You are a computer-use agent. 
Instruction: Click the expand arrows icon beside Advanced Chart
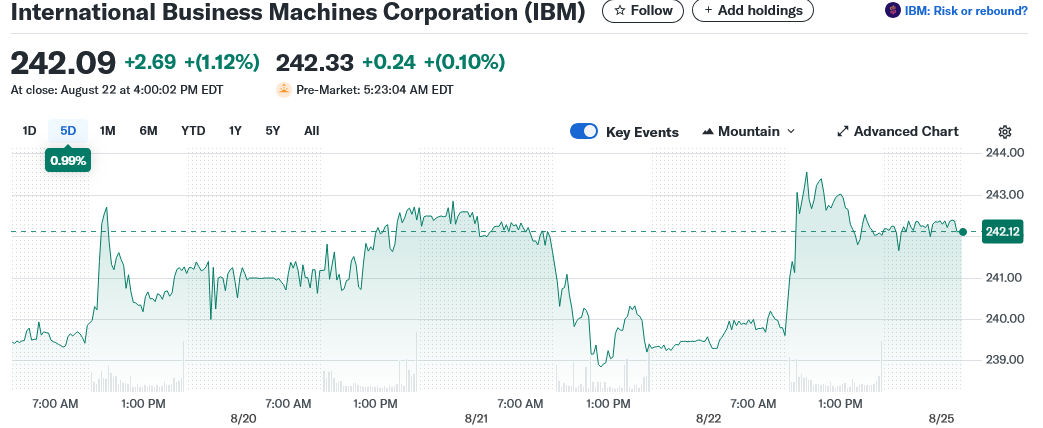click(x=843, y=131)
